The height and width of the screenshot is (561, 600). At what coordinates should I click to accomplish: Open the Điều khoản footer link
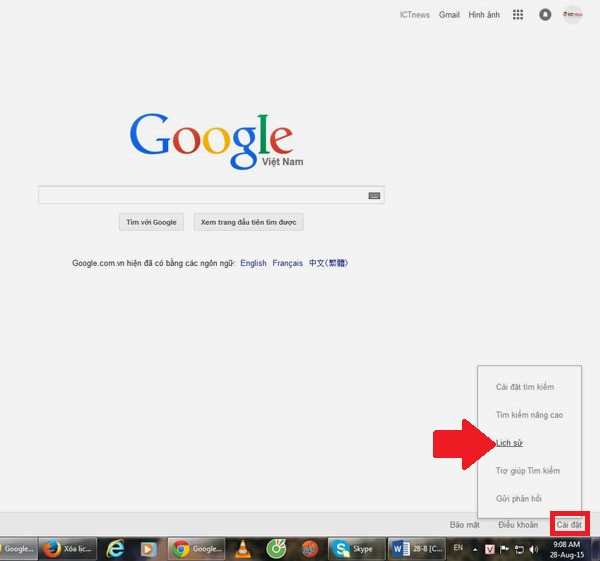518,524
